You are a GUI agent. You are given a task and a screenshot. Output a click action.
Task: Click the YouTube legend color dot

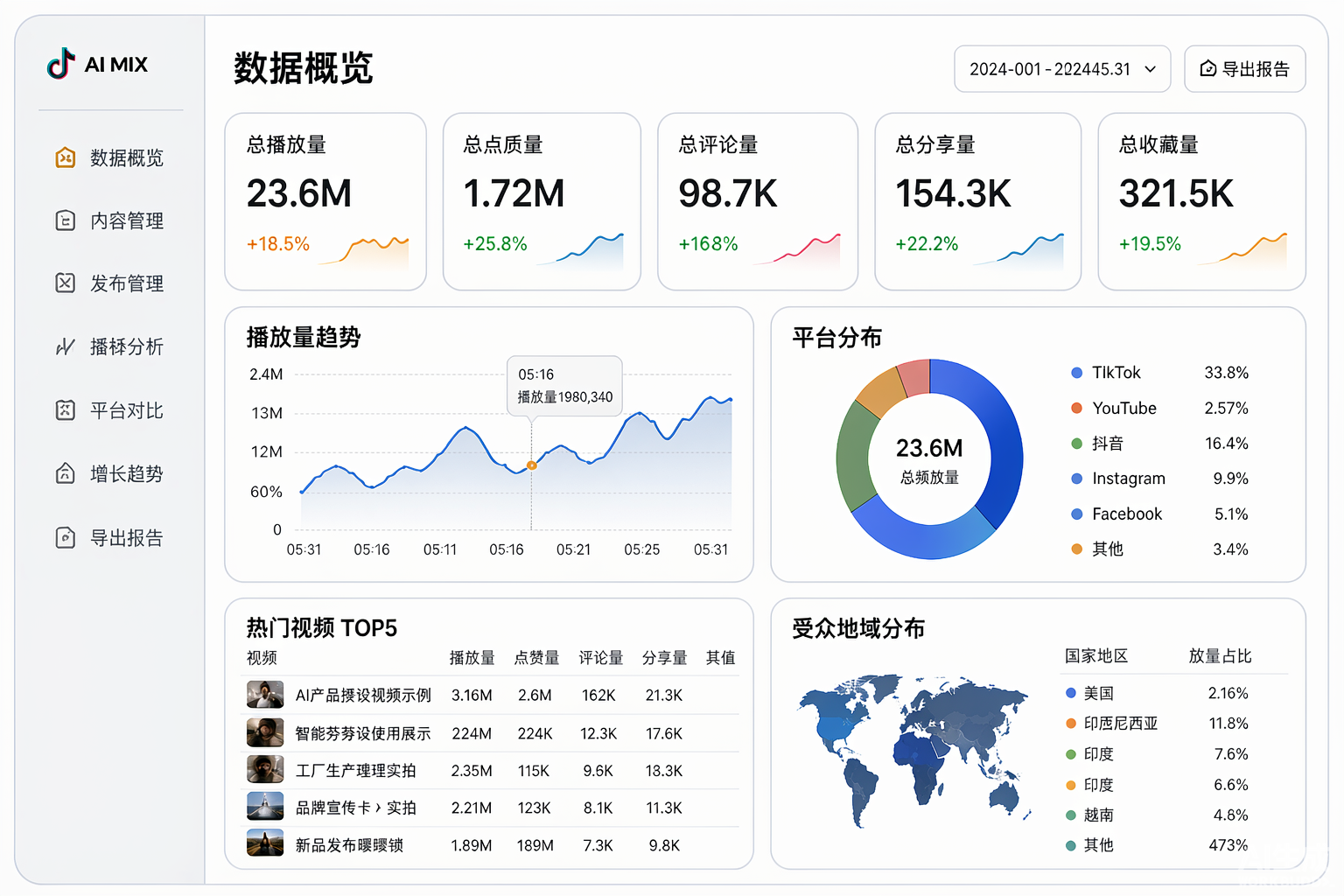[1077, 408]
